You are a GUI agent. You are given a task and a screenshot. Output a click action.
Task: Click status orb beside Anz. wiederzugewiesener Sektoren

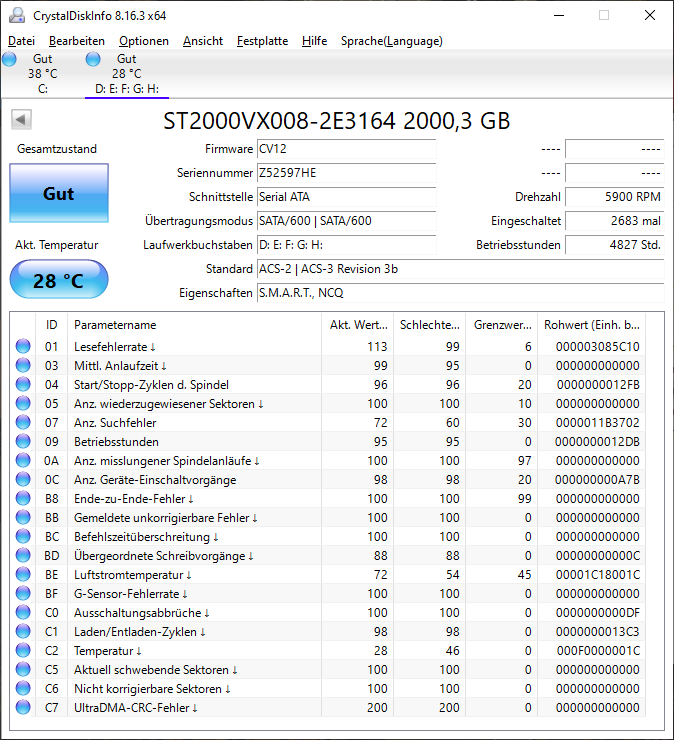click(23, 403)
